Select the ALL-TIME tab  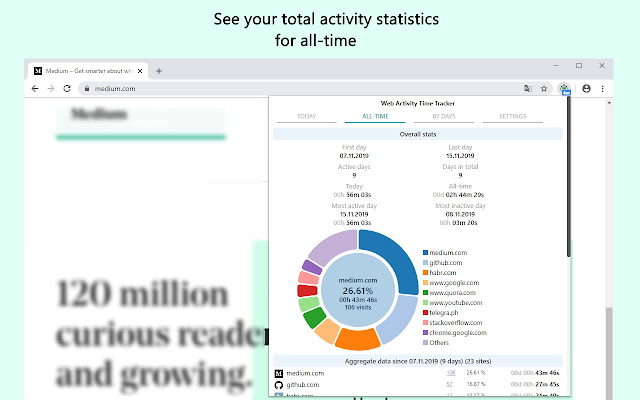coord(375,117)
